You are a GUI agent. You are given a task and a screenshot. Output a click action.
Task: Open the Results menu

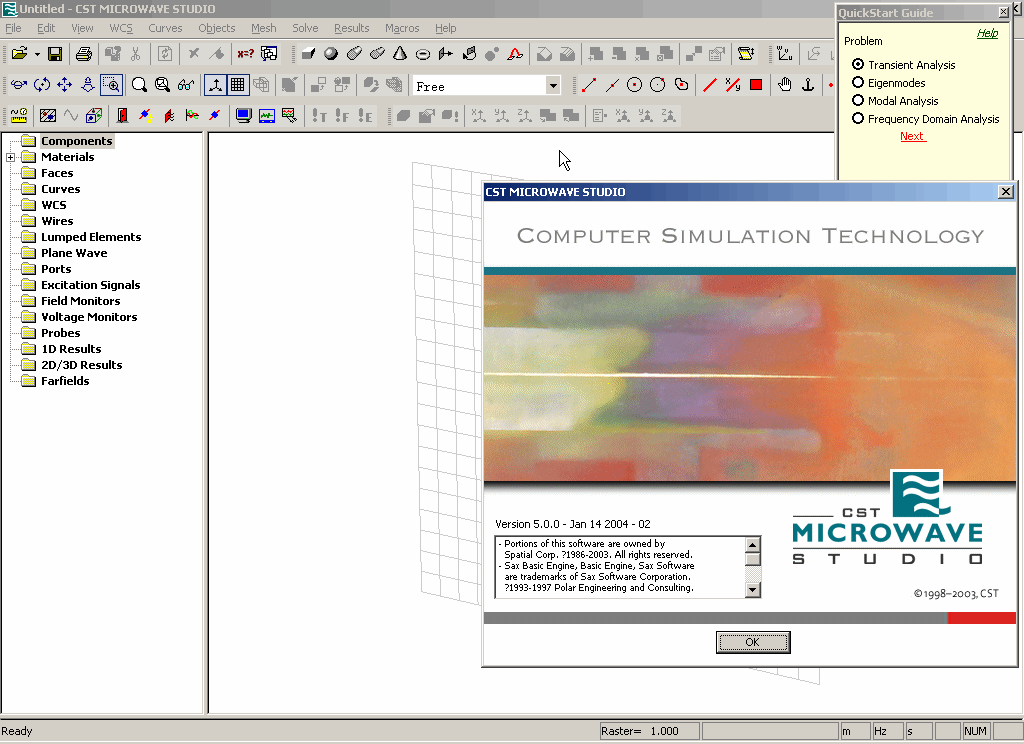[x=351, y=28]
